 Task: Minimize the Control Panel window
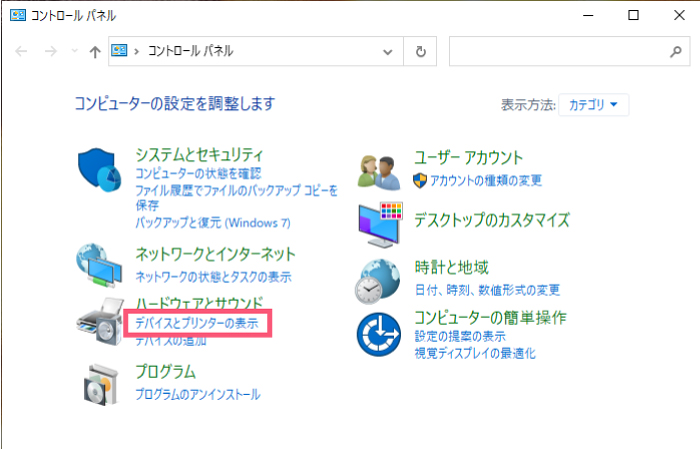[588, 15]
